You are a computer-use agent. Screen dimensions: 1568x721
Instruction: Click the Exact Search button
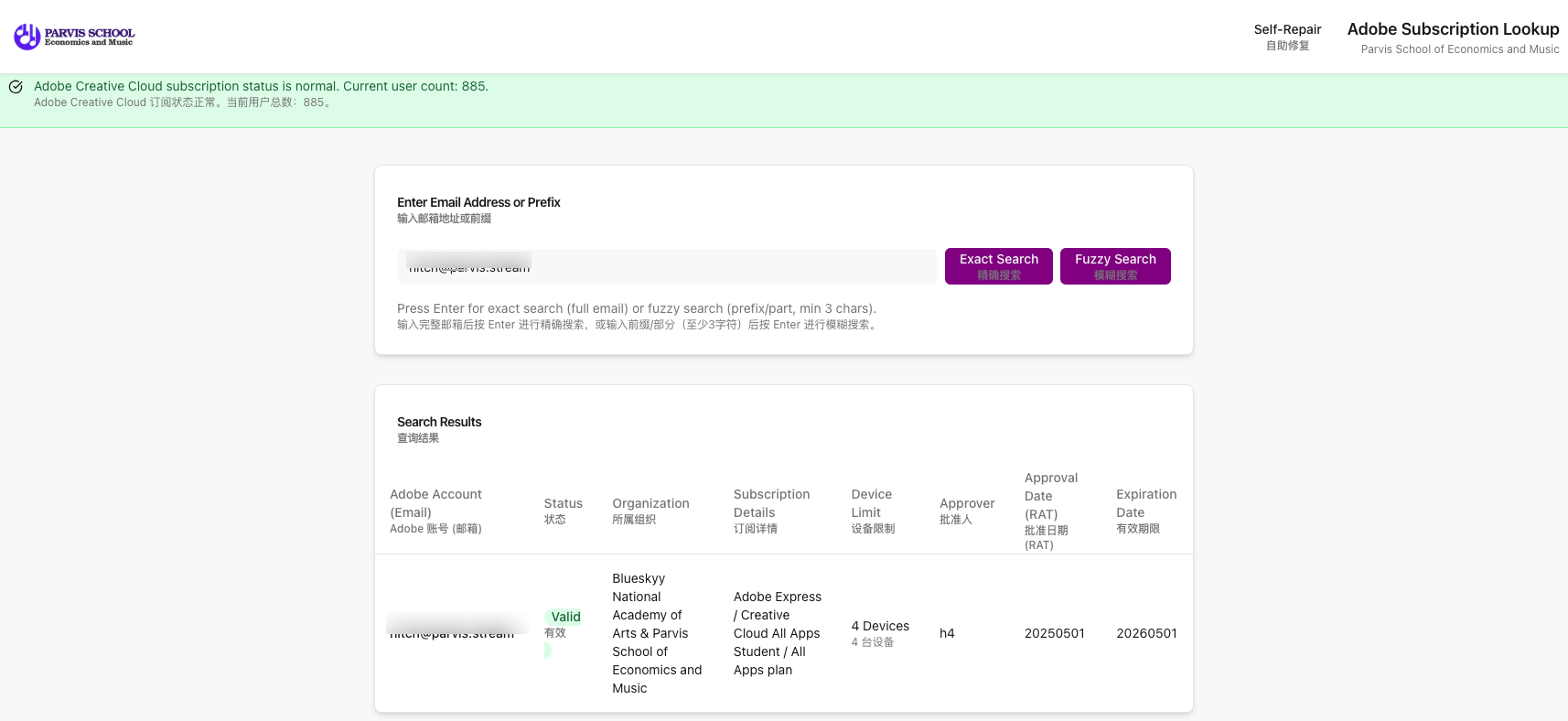point(999,266)
